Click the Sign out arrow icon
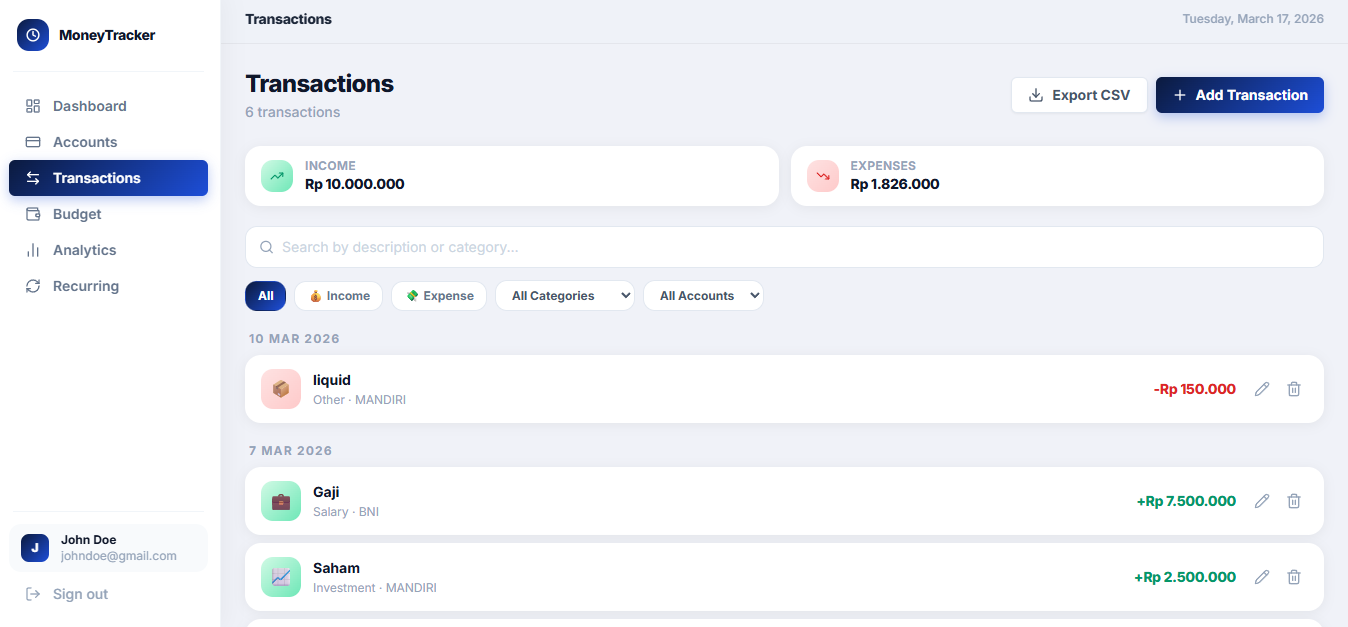Screen dimensions: 1348x627 pos(33,594)
